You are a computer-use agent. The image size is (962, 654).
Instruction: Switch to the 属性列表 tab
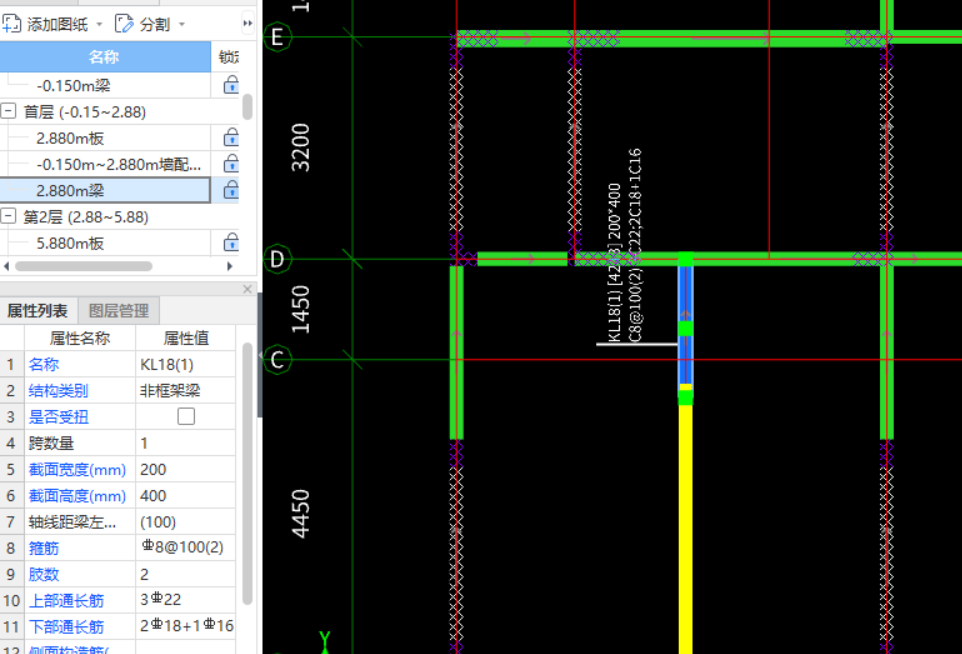click(38, 311)
